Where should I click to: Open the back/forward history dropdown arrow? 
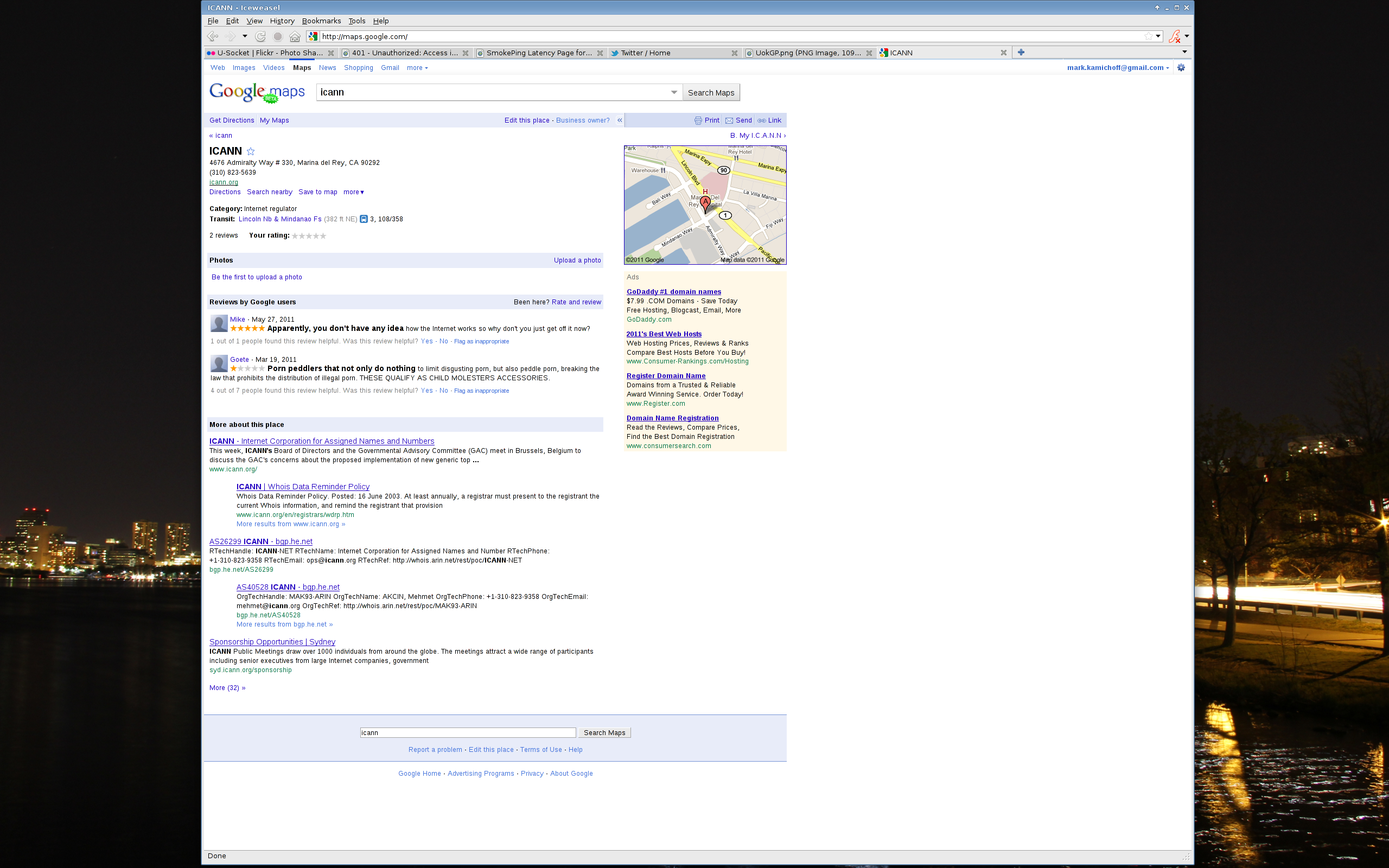[x=245, y=36]
